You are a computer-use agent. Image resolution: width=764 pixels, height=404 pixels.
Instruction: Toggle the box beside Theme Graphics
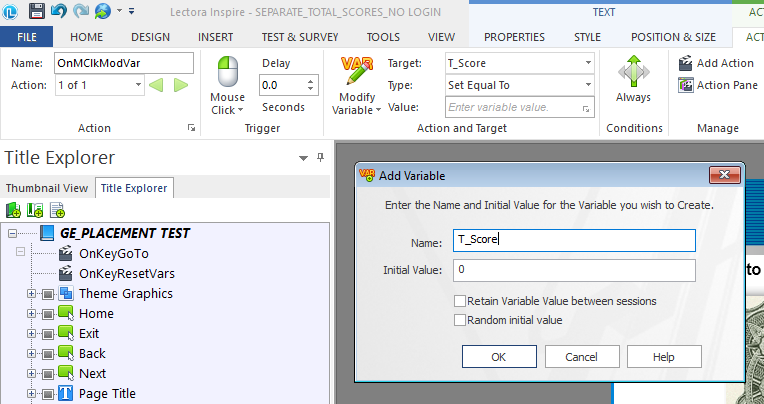(x=48, y=294)
